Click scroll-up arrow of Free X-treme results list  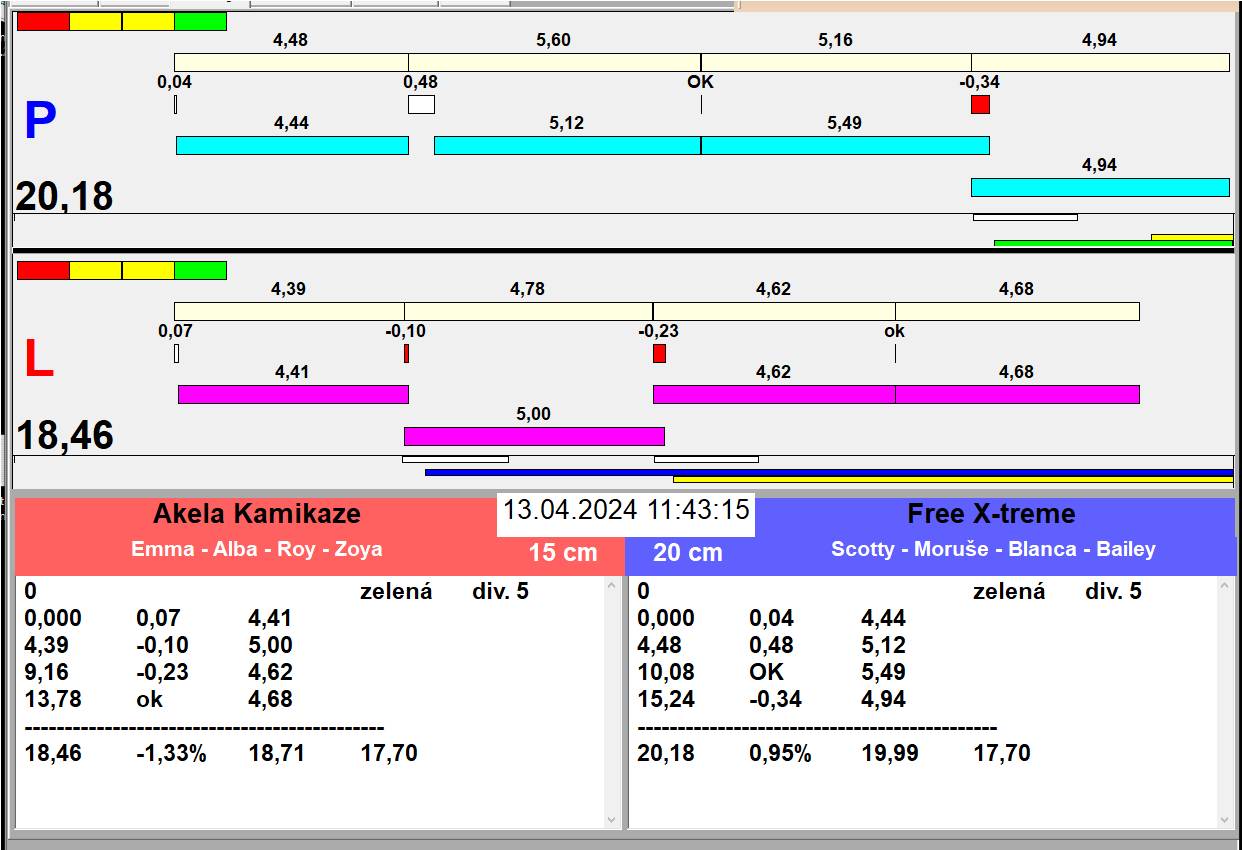[1225, 587]
